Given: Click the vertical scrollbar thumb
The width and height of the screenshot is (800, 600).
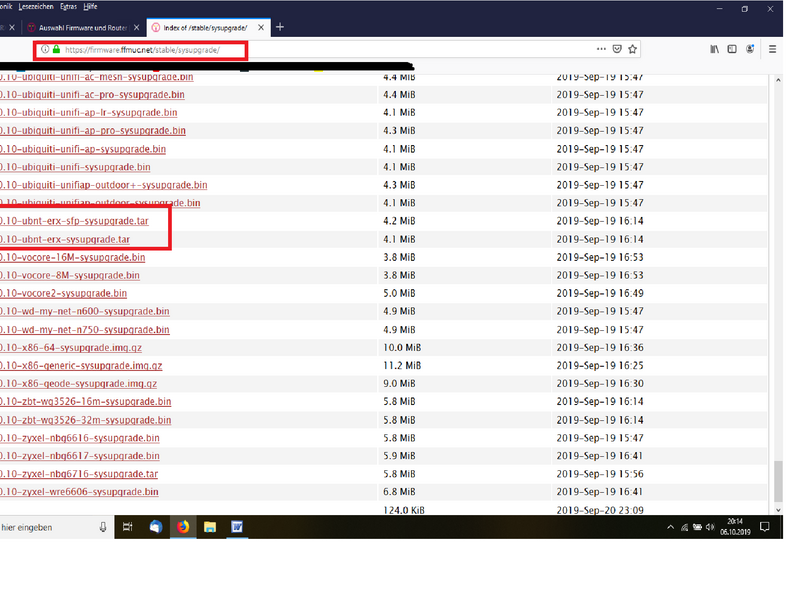Looking at the screenshot, I should [778, 482].
